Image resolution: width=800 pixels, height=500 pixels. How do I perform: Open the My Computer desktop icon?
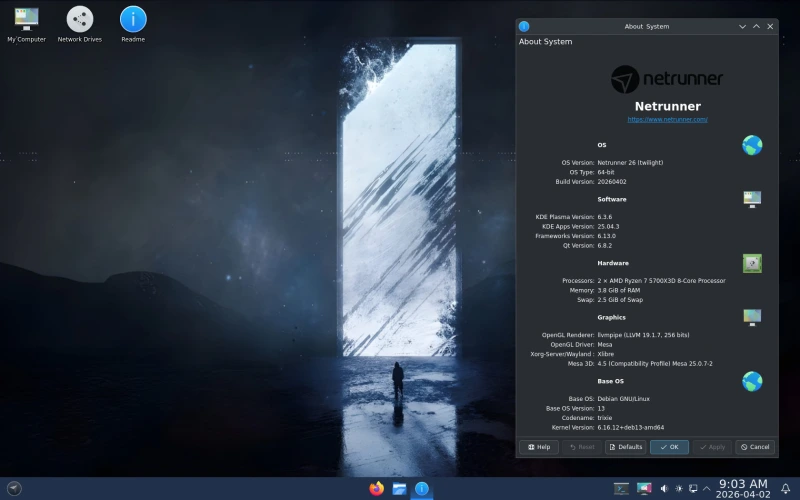pos(26,19)
